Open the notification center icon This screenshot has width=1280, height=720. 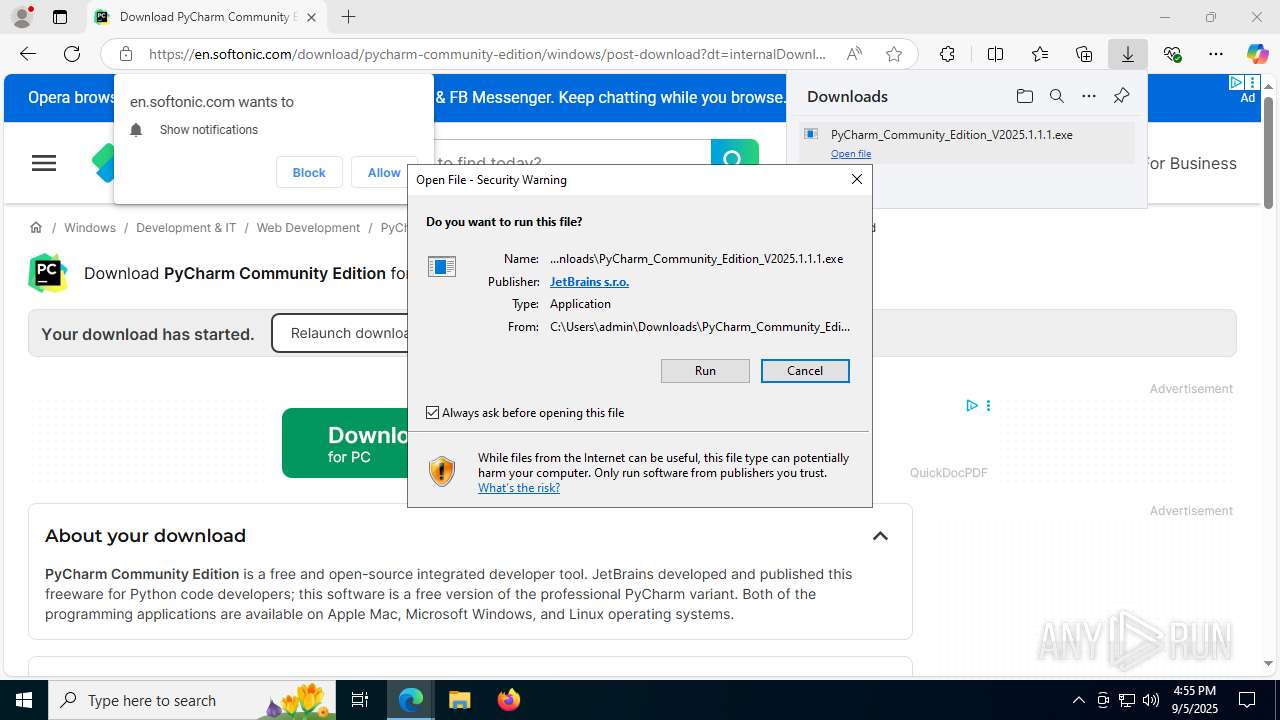(1247, 700)
